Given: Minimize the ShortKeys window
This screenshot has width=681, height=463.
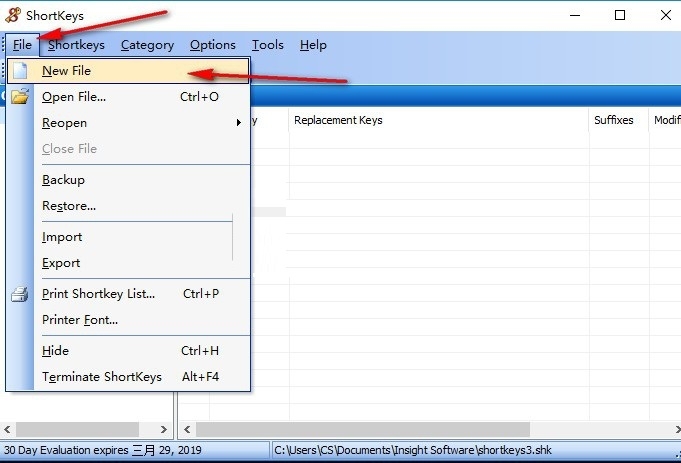Looking at the screenshot, I should (575, 15).
